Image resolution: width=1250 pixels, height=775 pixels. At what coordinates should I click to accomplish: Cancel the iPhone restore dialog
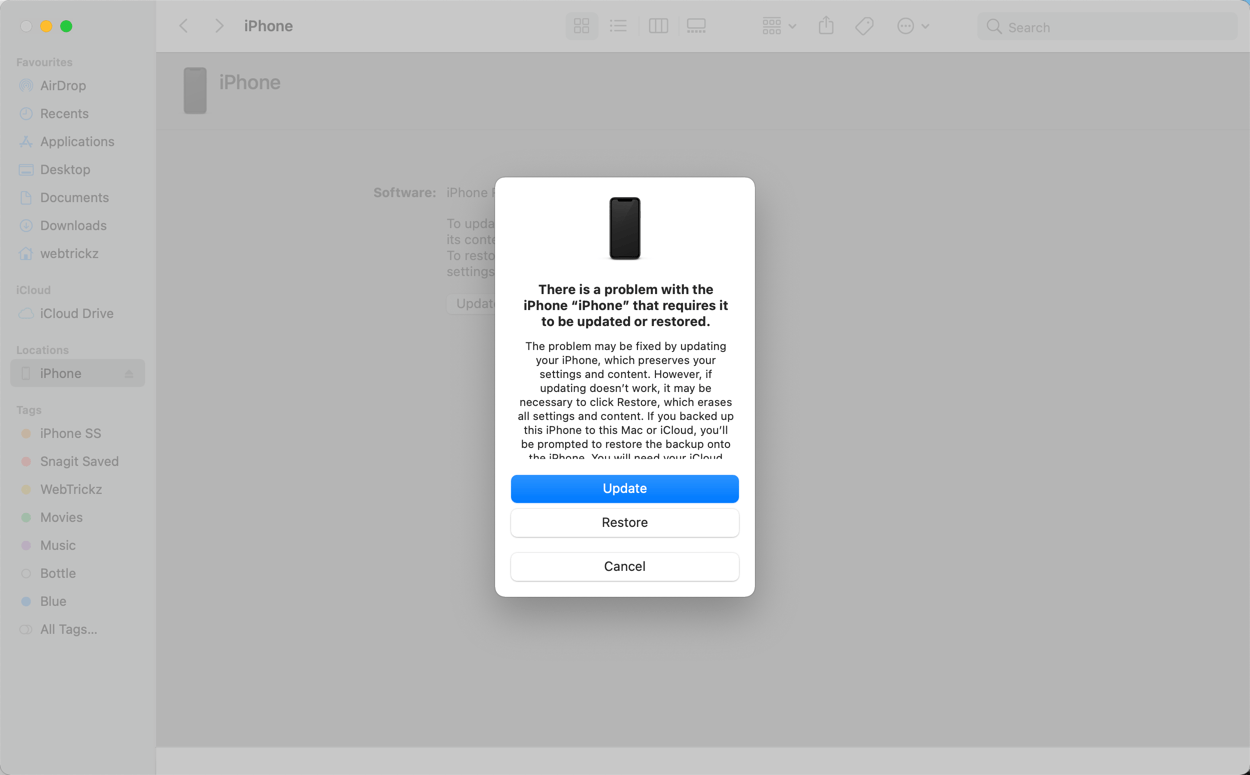624,566
